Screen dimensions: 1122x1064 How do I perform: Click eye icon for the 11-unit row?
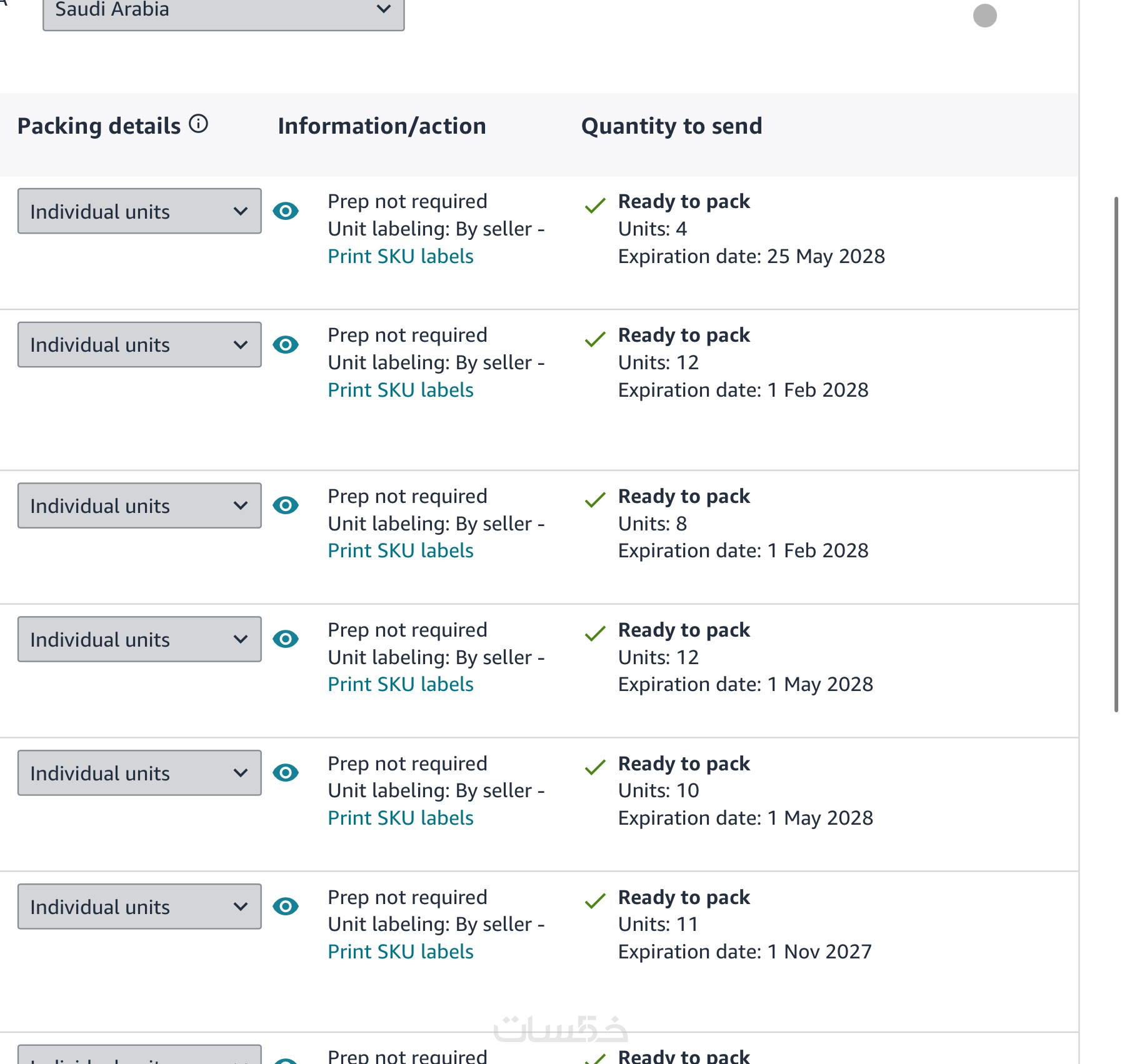pyautogui.click(x=286, y=907)
